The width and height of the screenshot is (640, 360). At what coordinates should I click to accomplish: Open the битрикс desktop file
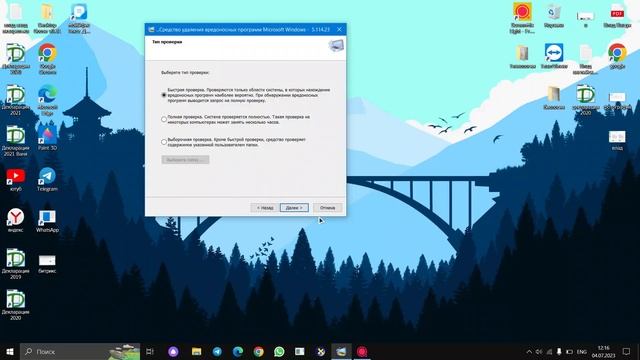[x=47, y=263]
